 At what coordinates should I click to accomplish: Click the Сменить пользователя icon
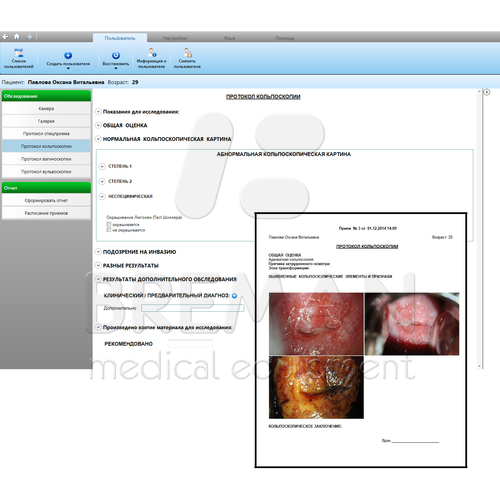187,53
